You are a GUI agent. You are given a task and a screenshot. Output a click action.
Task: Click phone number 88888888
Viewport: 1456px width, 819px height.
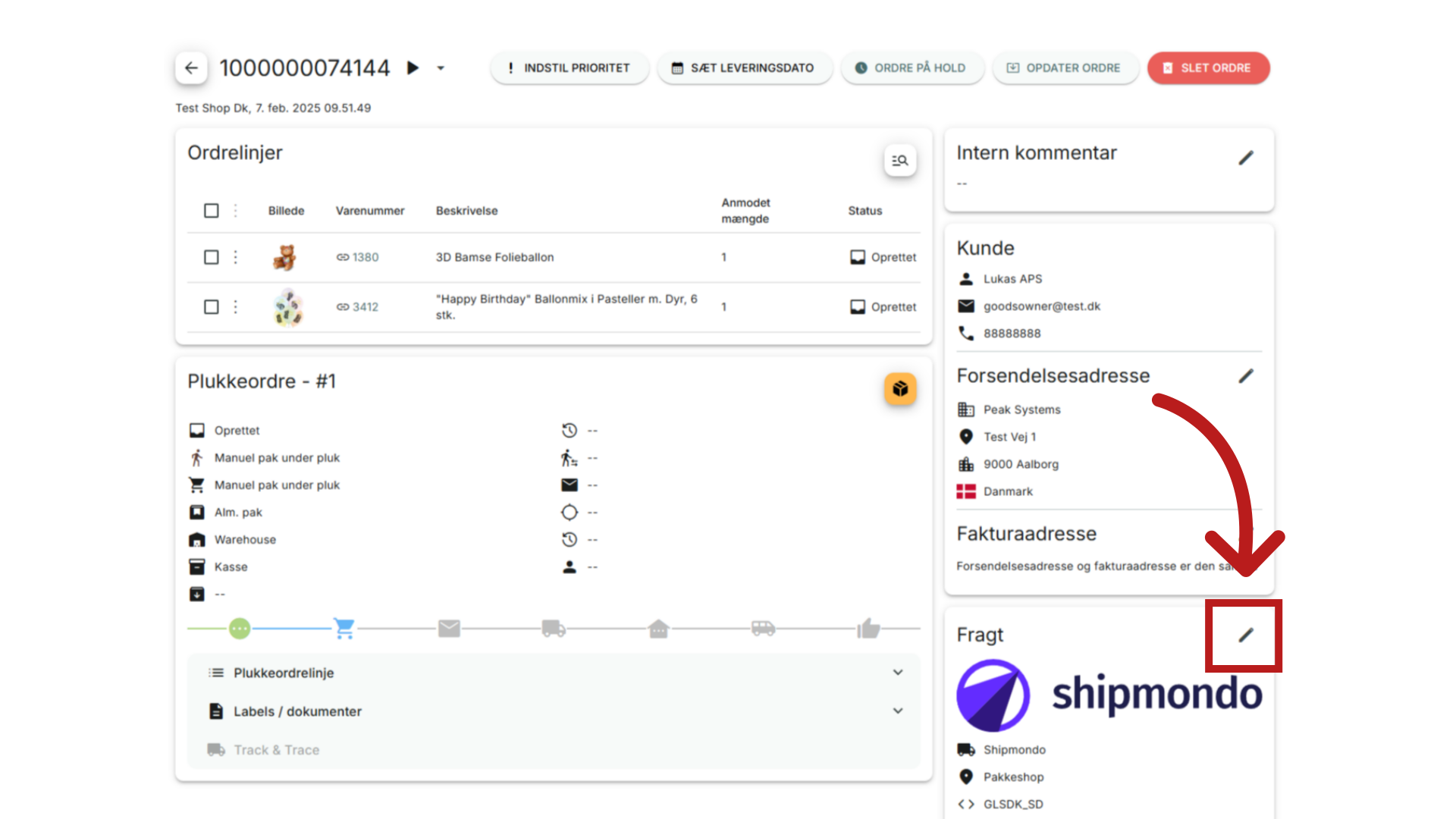point(1012,334)
